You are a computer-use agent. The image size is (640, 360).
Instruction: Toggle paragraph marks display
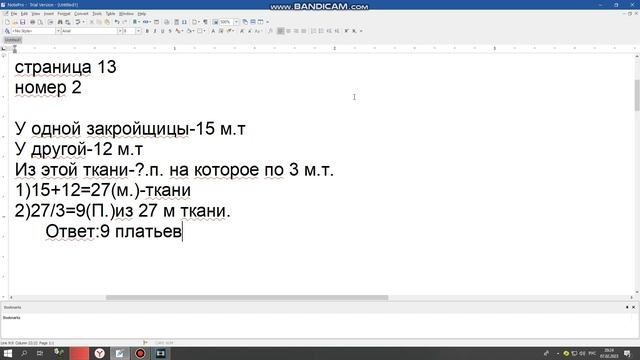205,22
